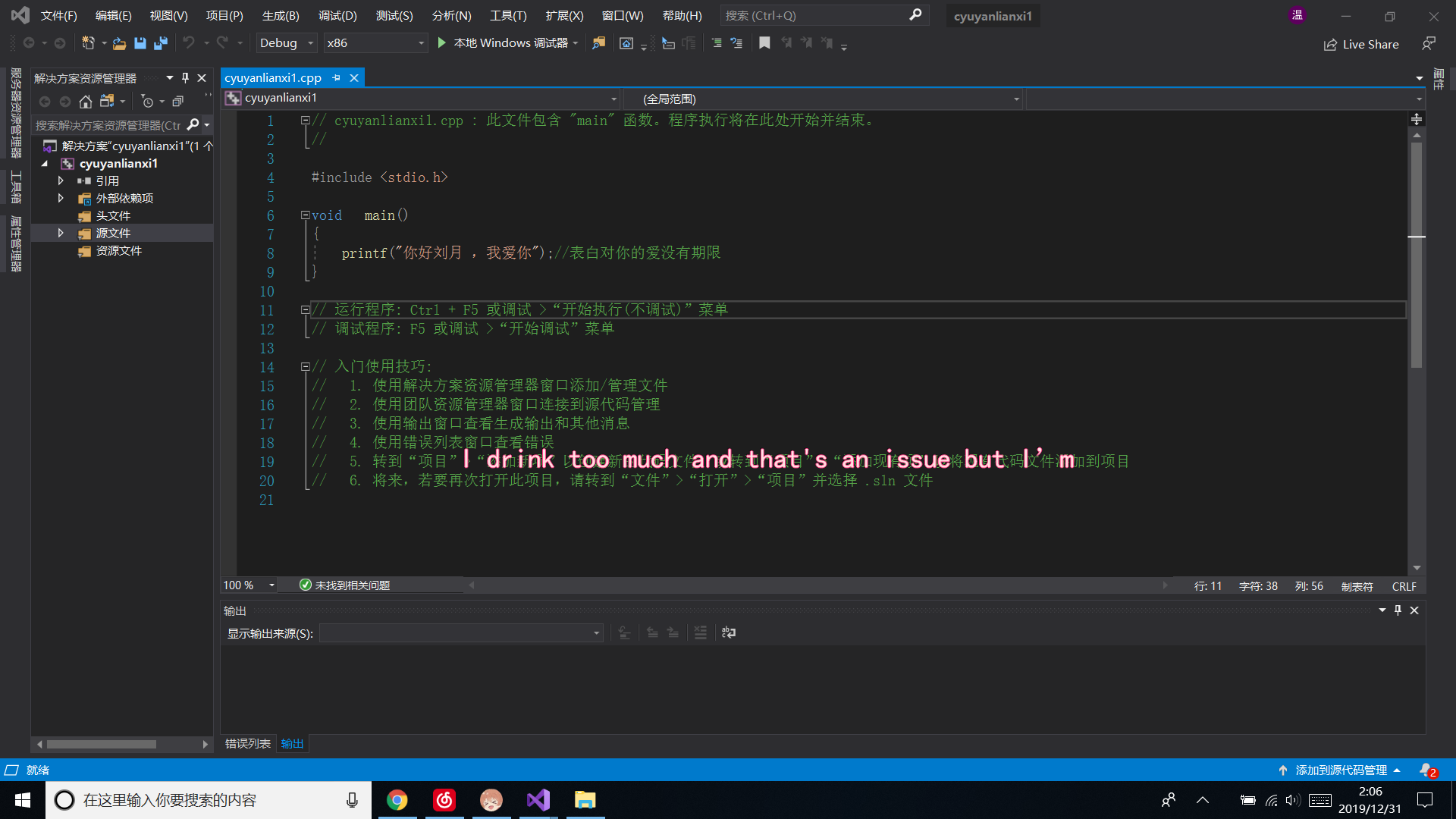Collapse the main function code block
This screenshot has height=819, width=1456.
(305, 215)
